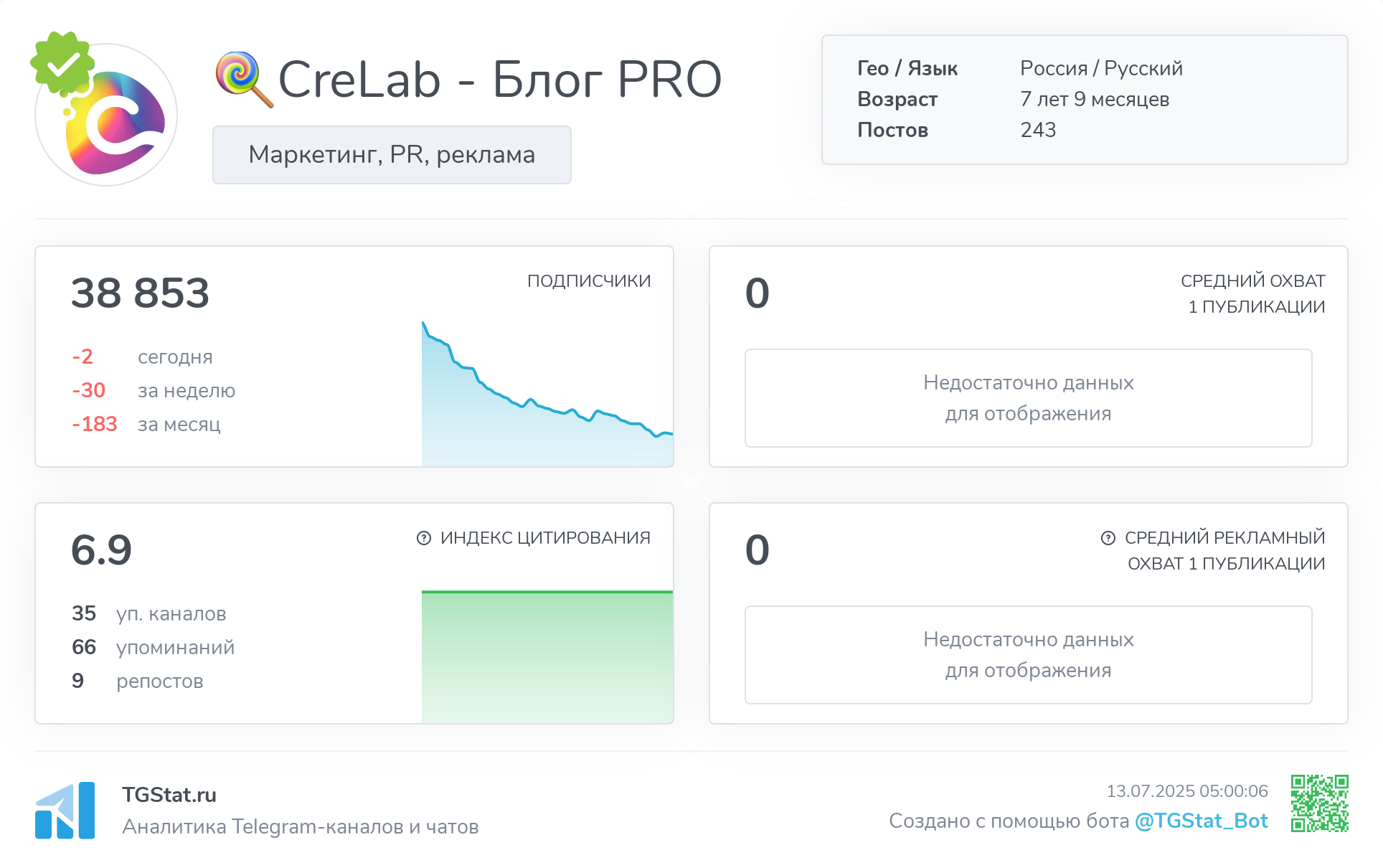Click the CreLab - Блог PRO title
The height and width of the screenshot is (868, 1383).
499,80
